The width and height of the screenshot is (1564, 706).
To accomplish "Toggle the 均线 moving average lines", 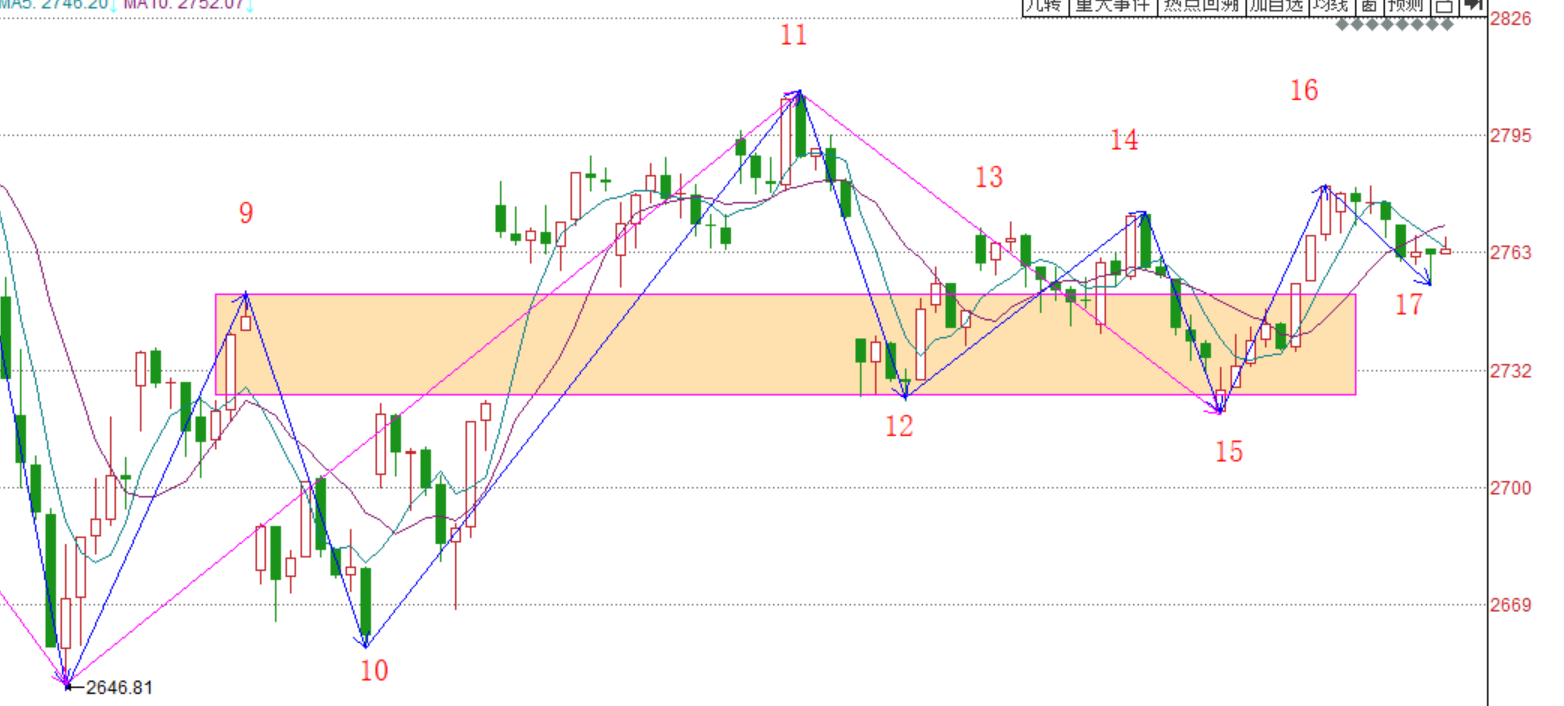I will click(1330, 6).
